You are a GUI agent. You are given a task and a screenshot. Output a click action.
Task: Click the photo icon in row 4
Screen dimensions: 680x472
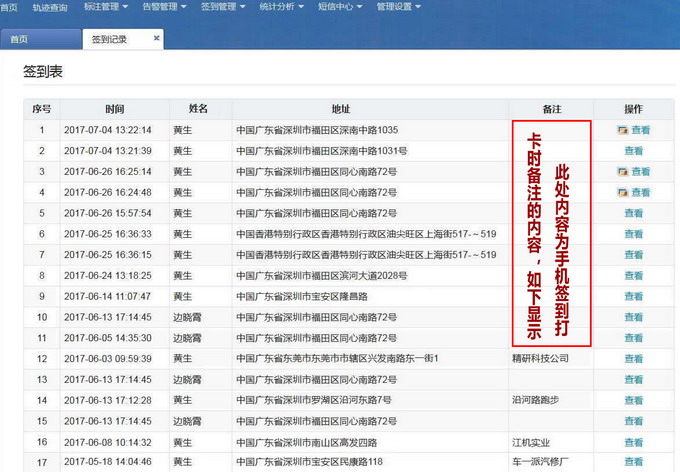tap(622, 193)
